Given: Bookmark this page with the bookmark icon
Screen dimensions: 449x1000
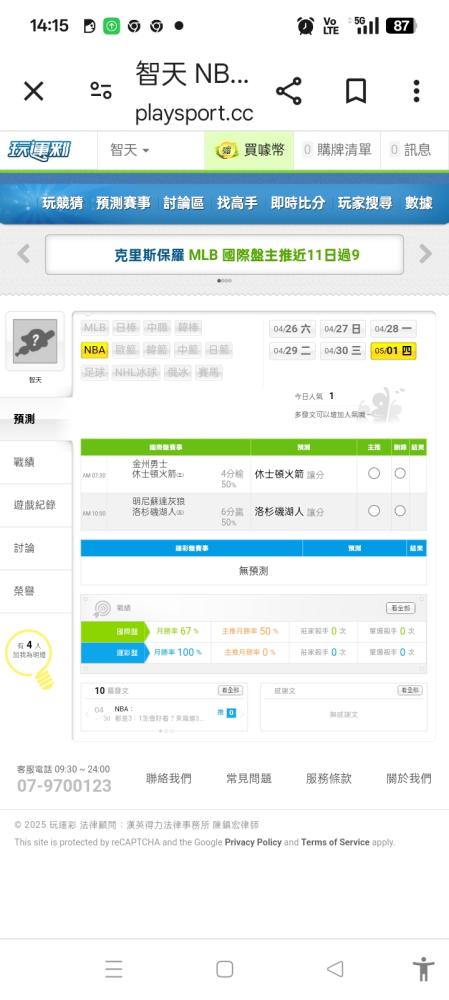Looking at the screenshot, I should tap(356, 91).
